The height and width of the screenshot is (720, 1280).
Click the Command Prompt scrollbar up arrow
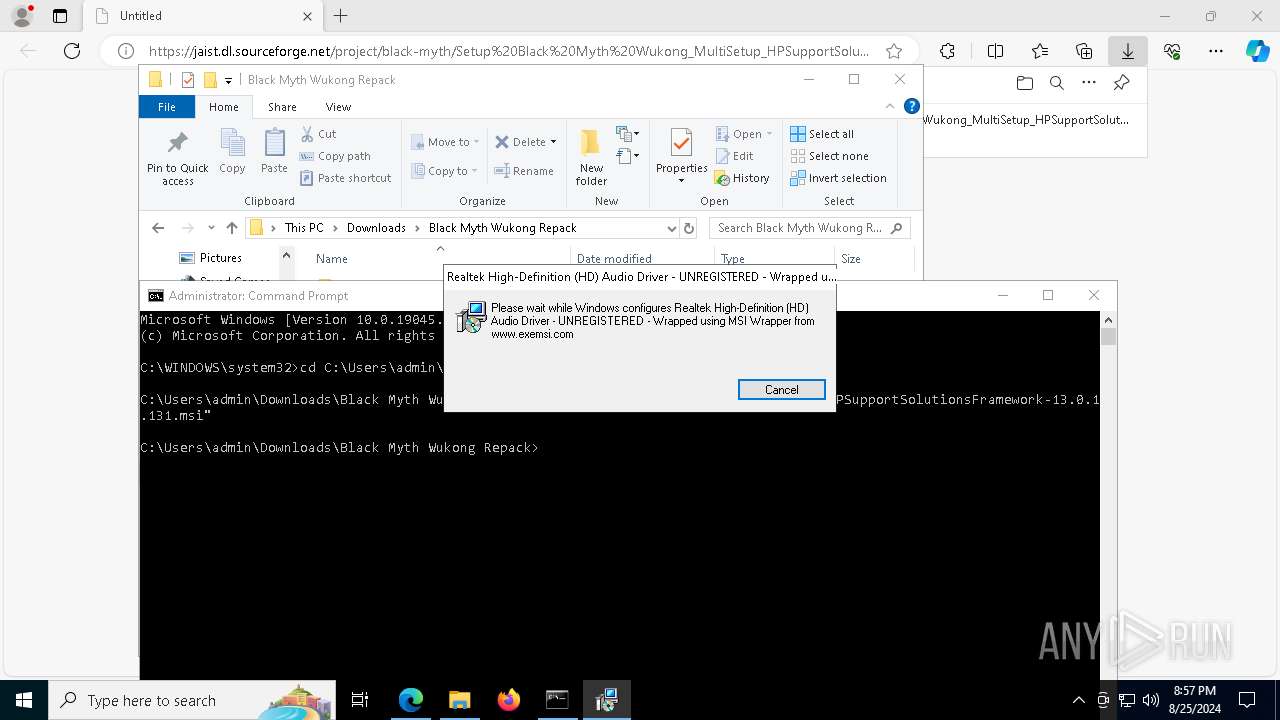(1108, 320)
